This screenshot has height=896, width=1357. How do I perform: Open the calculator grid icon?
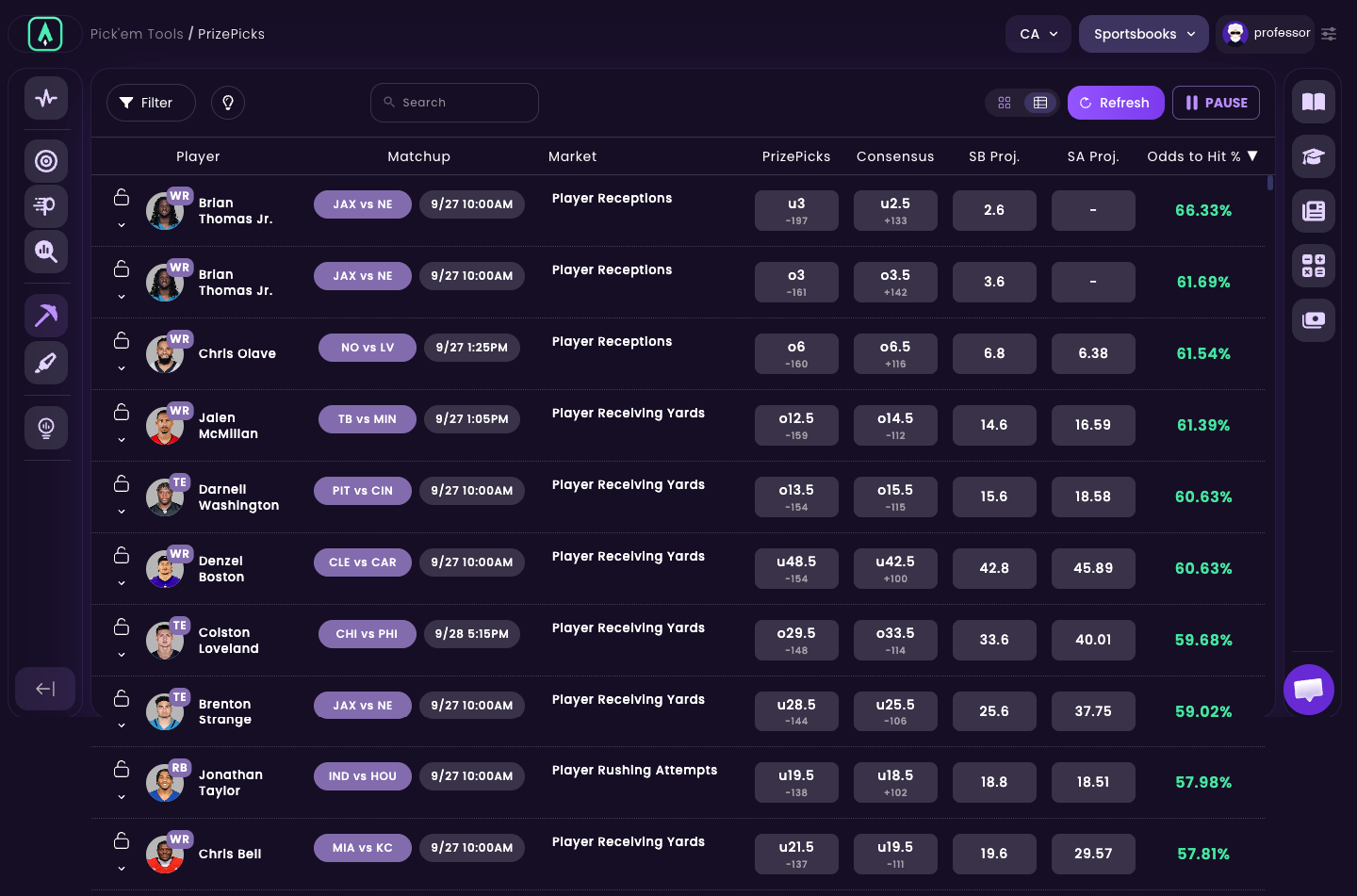1314,266
